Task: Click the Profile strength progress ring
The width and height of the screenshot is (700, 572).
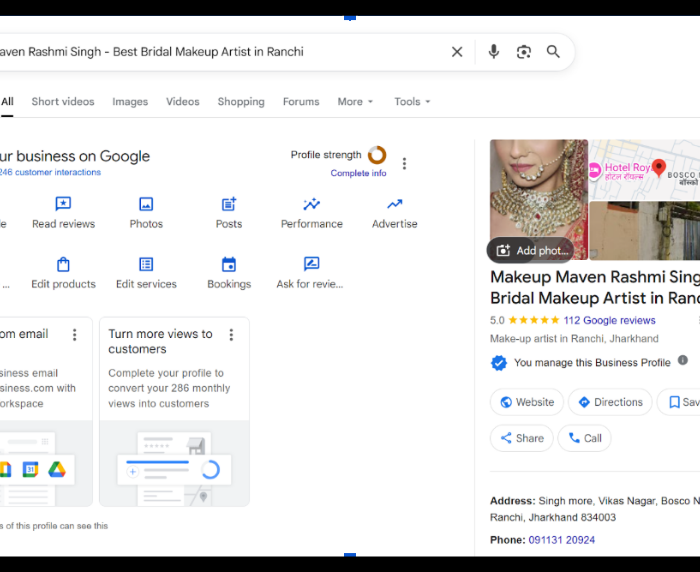Action: (377, 155)
